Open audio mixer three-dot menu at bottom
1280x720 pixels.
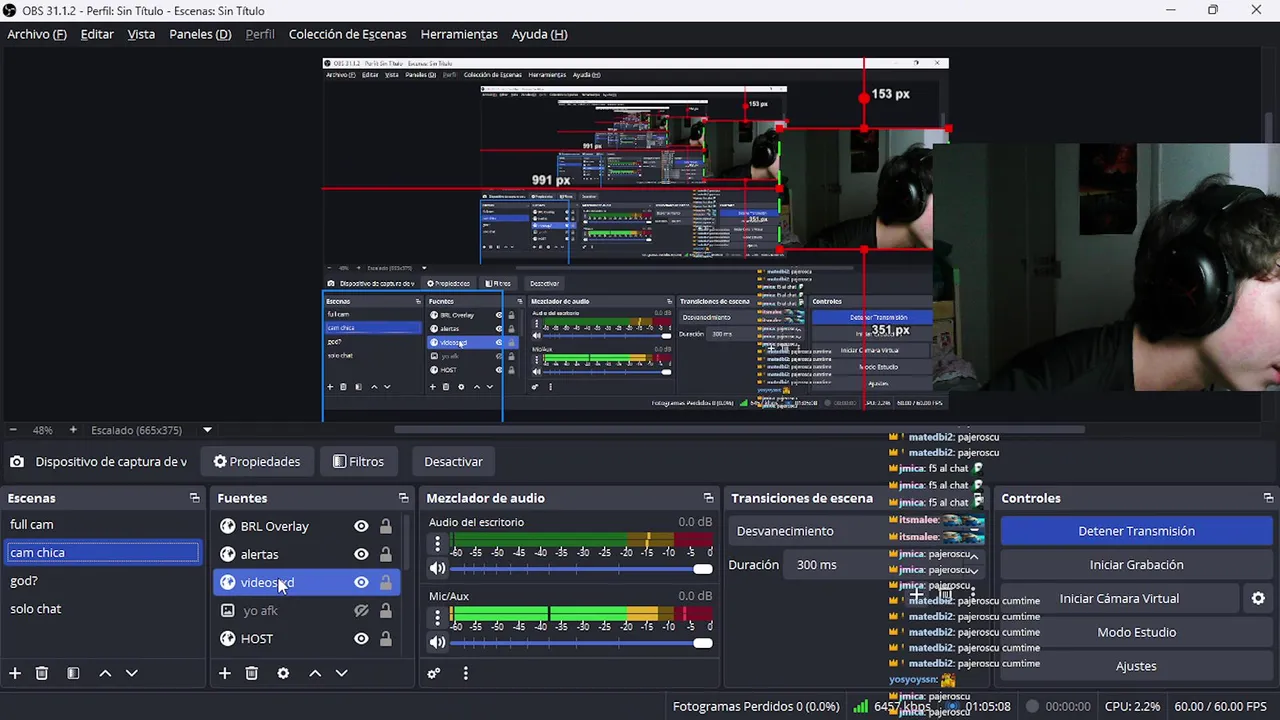pos(465,673)
